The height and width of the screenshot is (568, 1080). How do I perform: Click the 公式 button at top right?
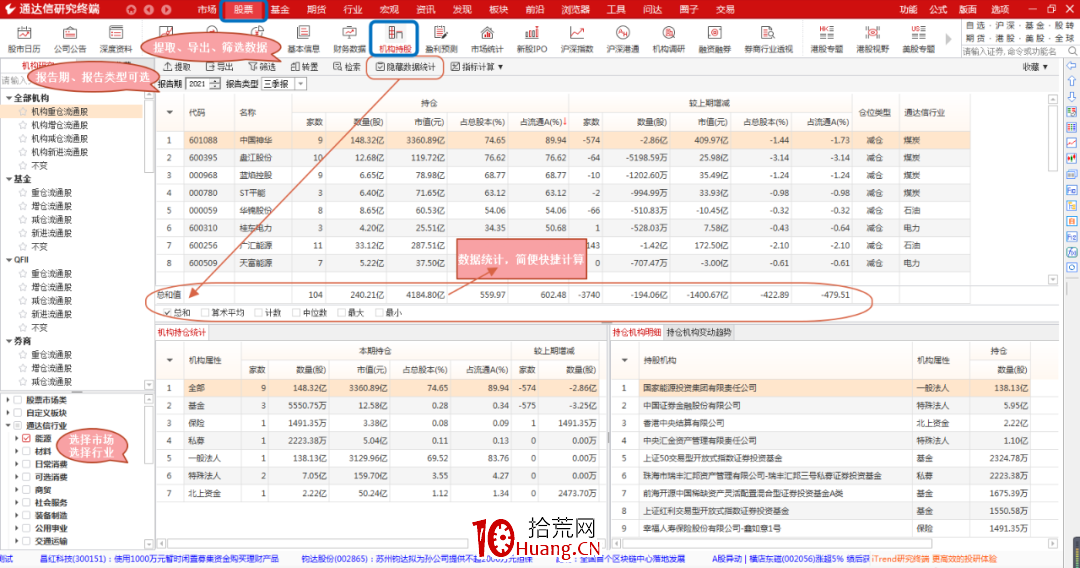pyautogui.click(x=938, y=10)
